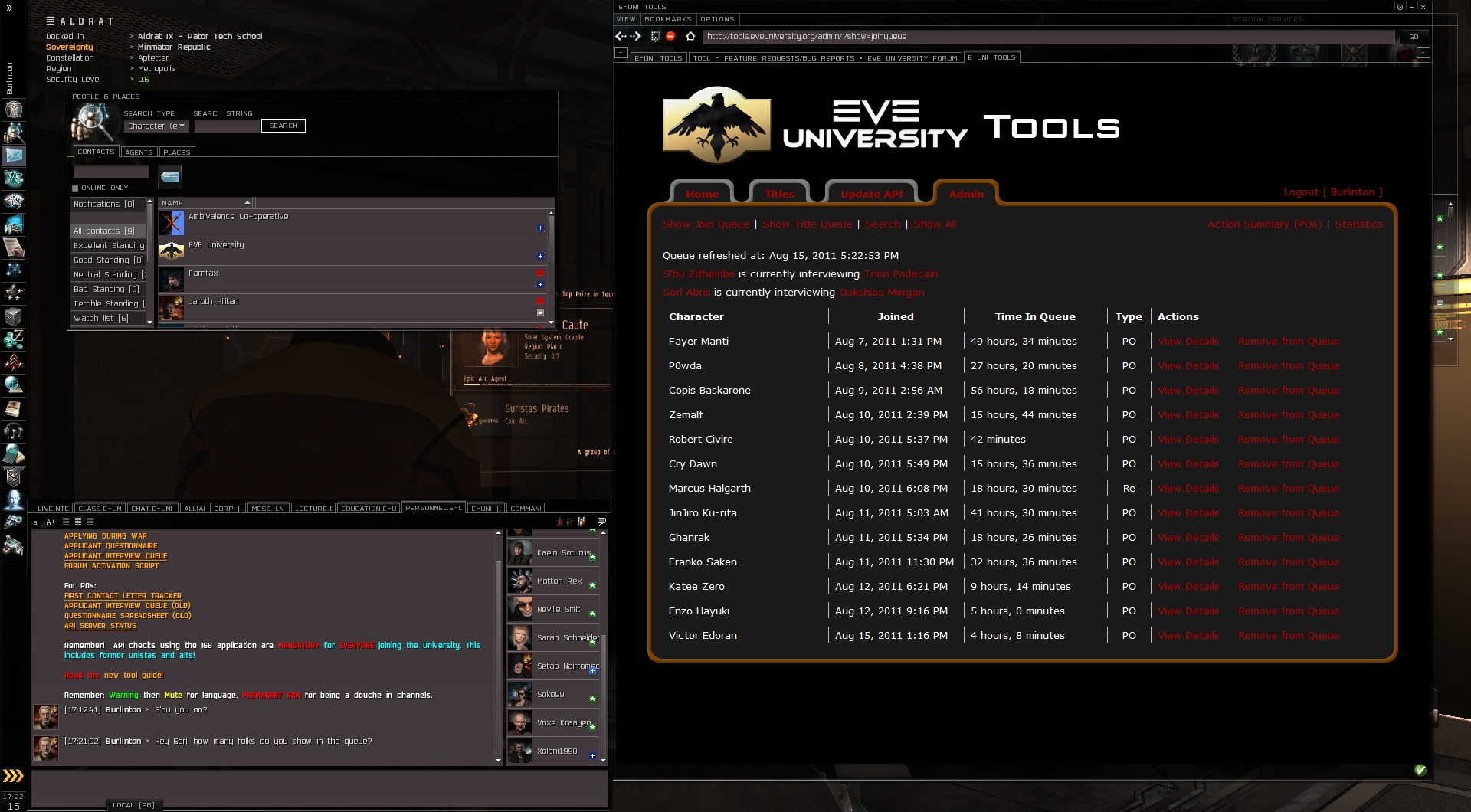
Task: Switch to the LECTURE chat channel tab
Action: (313, 508)
